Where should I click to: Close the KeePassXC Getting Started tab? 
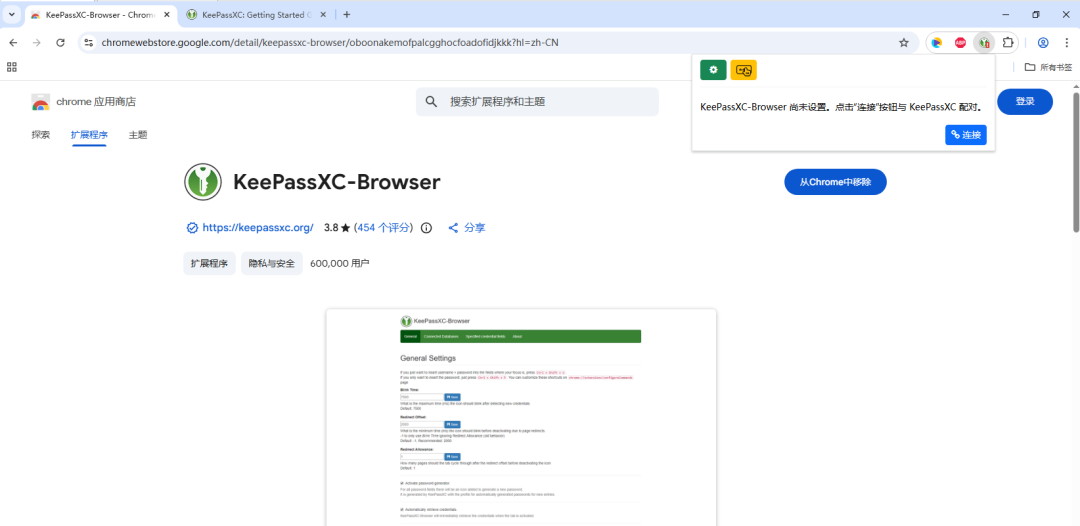coord(323,14)
